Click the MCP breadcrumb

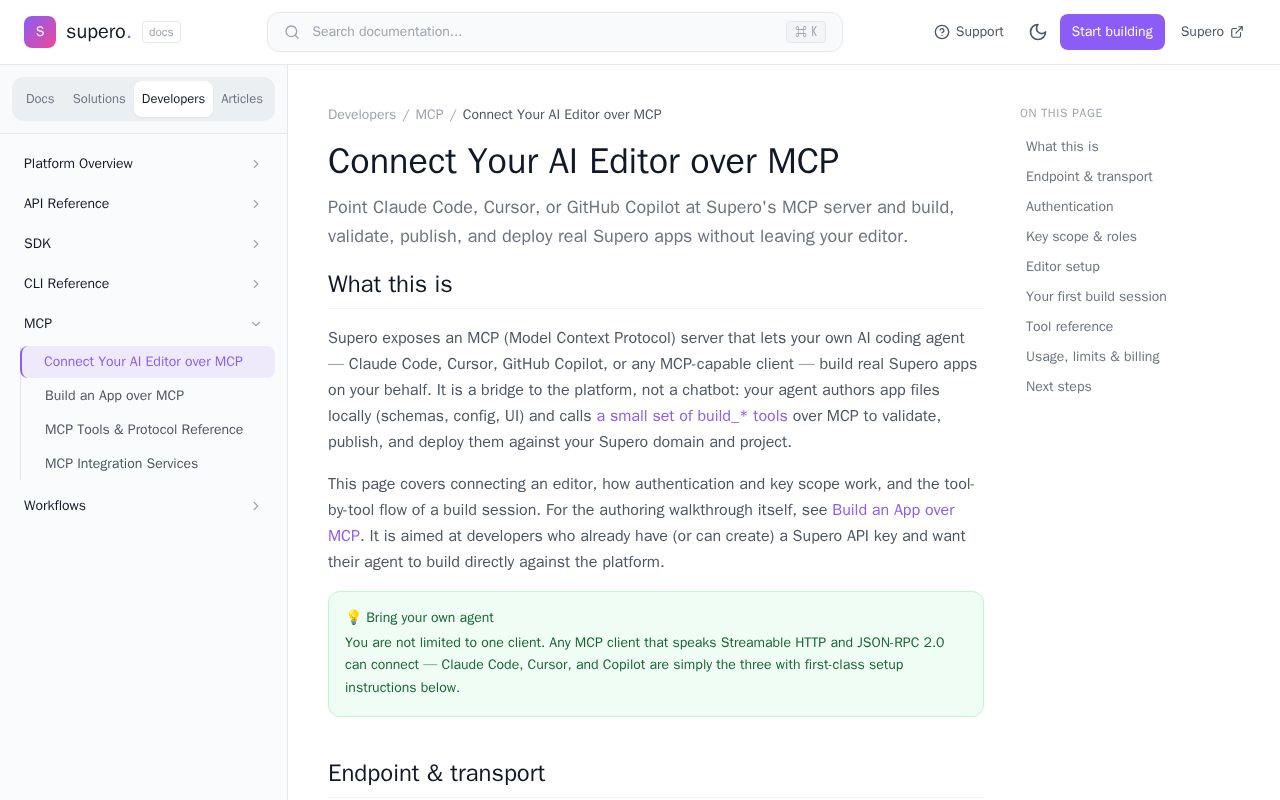[430, 115]
